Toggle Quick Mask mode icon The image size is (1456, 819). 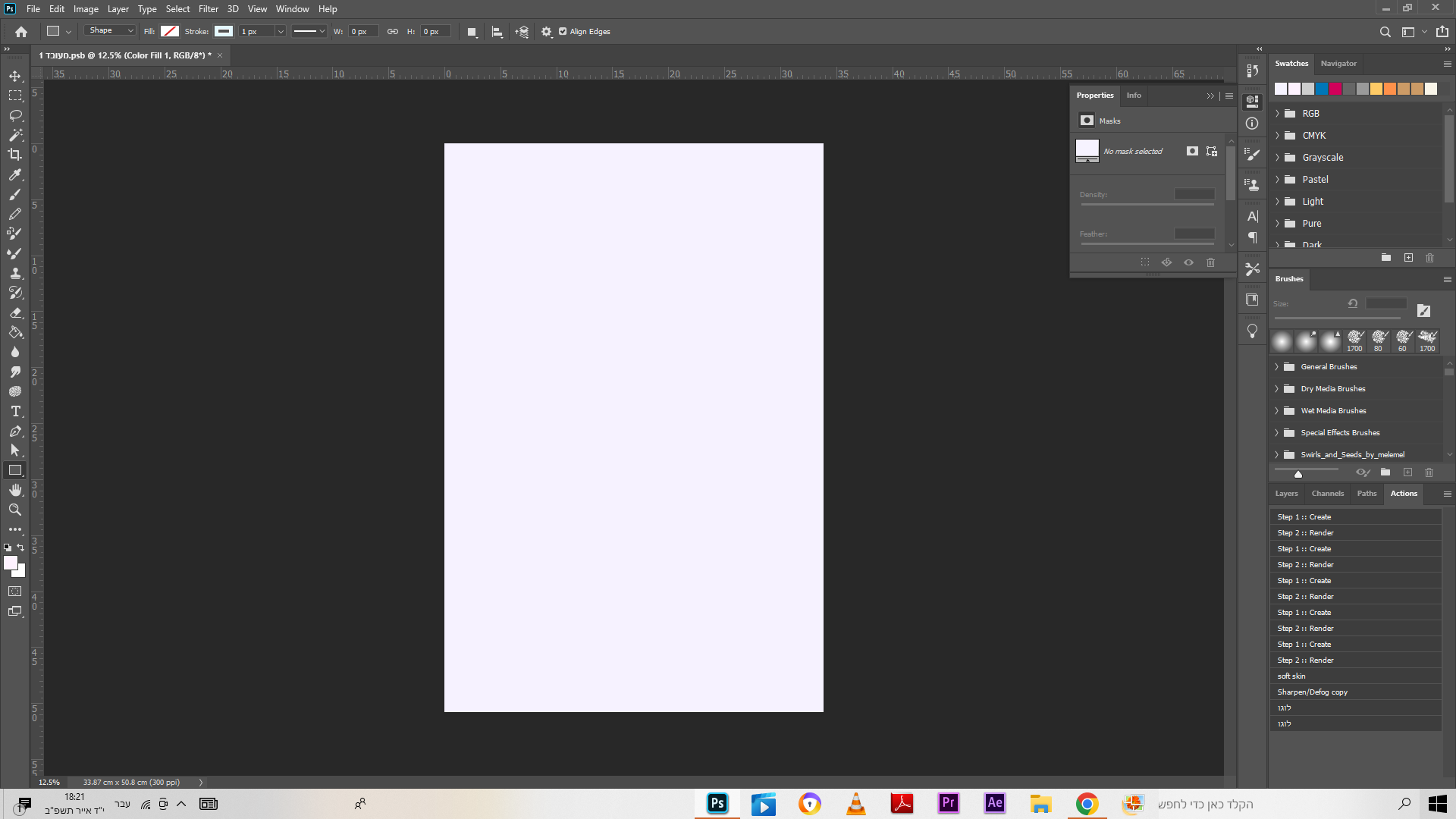click(15, 591)
